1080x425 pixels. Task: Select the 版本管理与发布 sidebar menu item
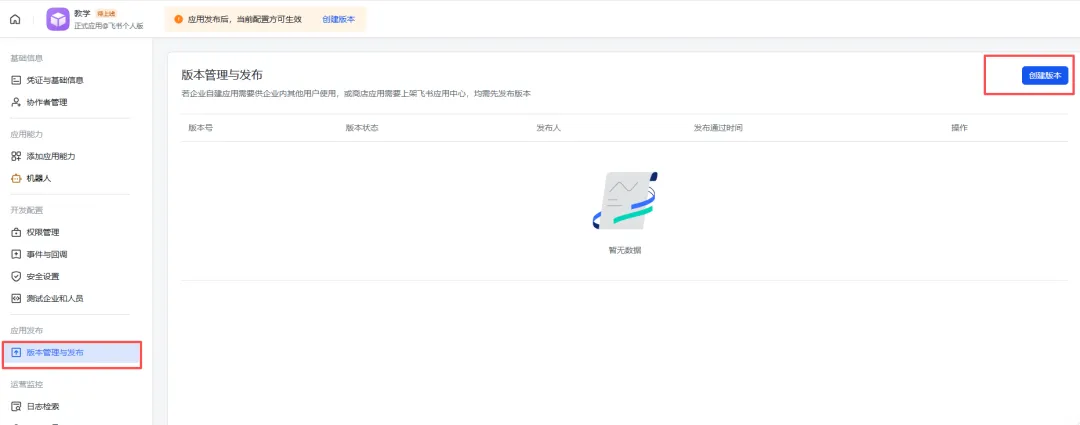[x=72, y=353]
